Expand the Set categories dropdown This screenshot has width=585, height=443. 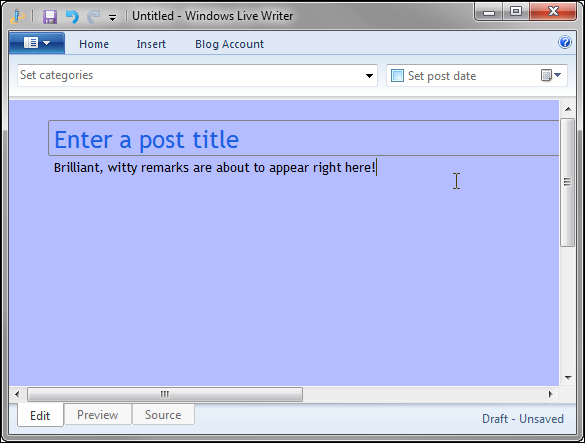(x=369, y=76)
